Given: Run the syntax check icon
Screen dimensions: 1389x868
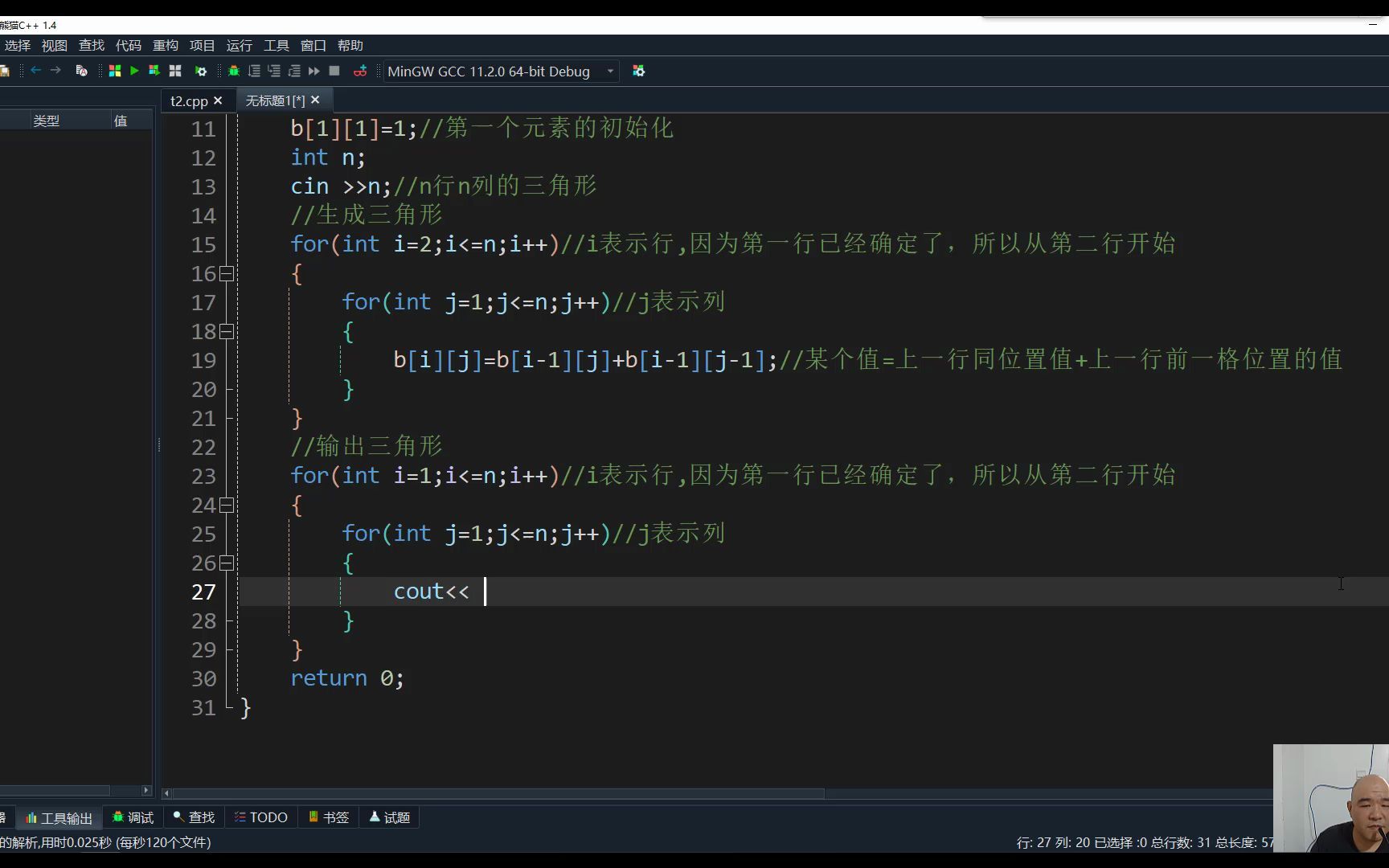Looking at the screenshot, I should 81,71.
